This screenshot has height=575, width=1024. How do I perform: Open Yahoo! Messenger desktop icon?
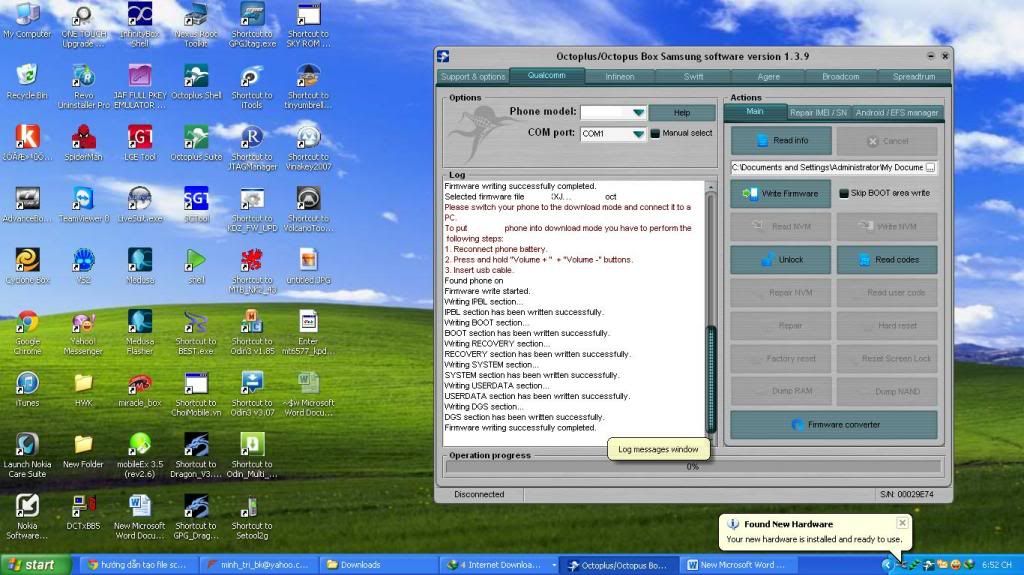pyautogui.click(x=84, y=332)
